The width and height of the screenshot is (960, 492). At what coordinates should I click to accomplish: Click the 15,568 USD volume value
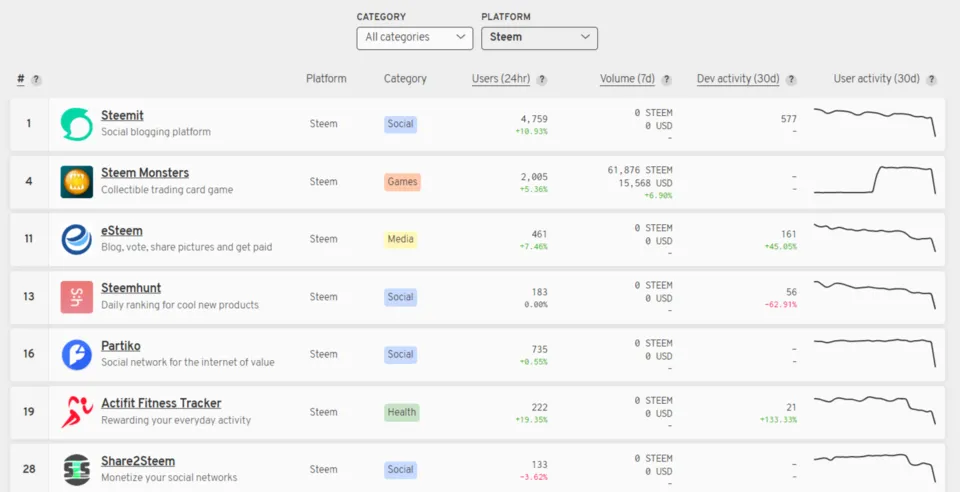(x=645, y=183)
